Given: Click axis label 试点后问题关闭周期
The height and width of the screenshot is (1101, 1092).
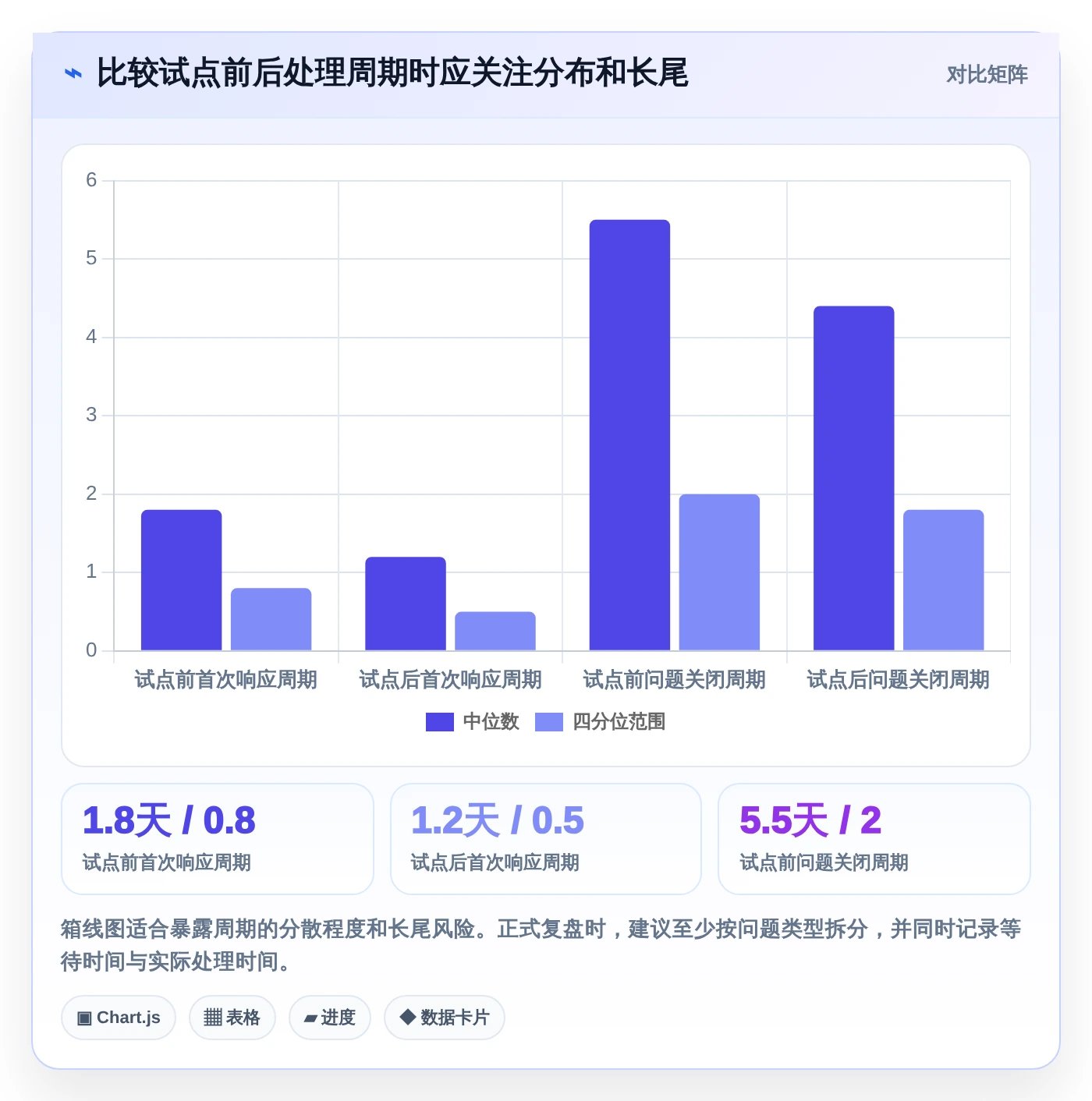Looking at the screenshot, I should (x=899, y=680).
